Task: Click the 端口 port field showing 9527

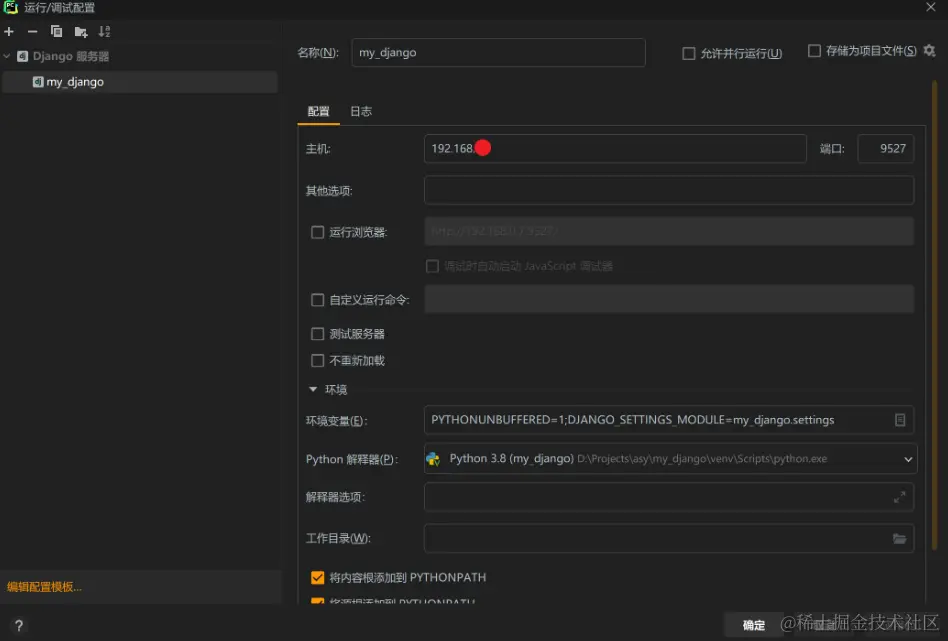Action: click(886, 149)
